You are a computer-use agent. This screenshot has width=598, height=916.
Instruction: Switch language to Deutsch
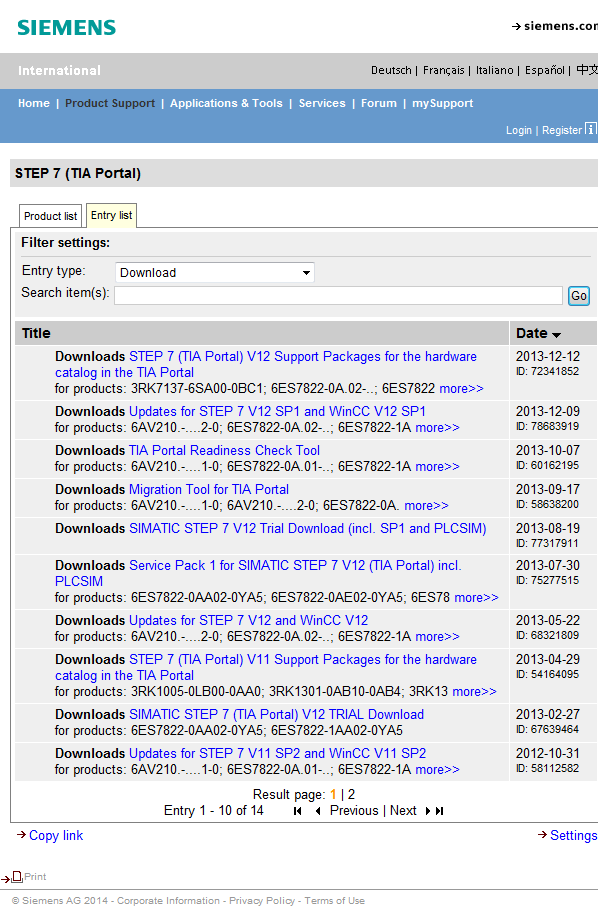391,70
